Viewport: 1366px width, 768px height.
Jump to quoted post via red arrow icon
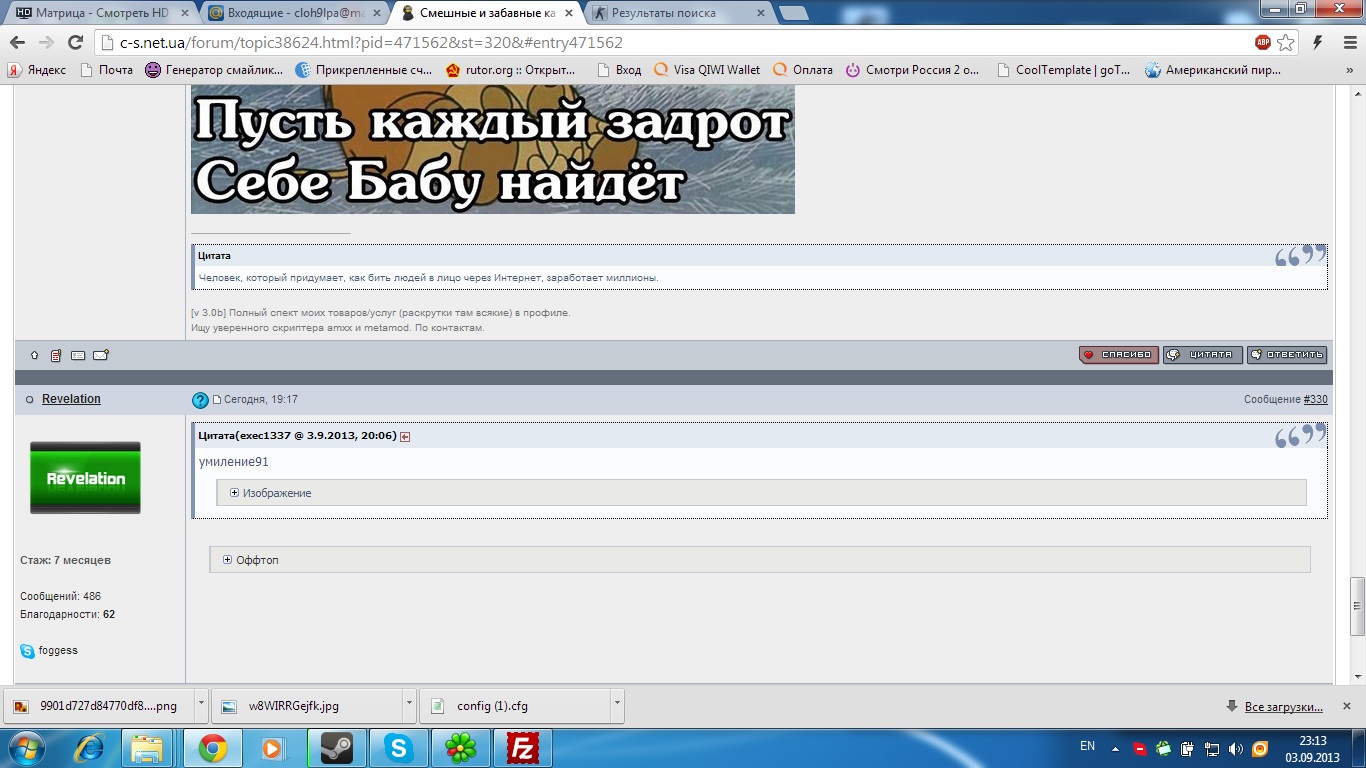[x=405, y=437]
